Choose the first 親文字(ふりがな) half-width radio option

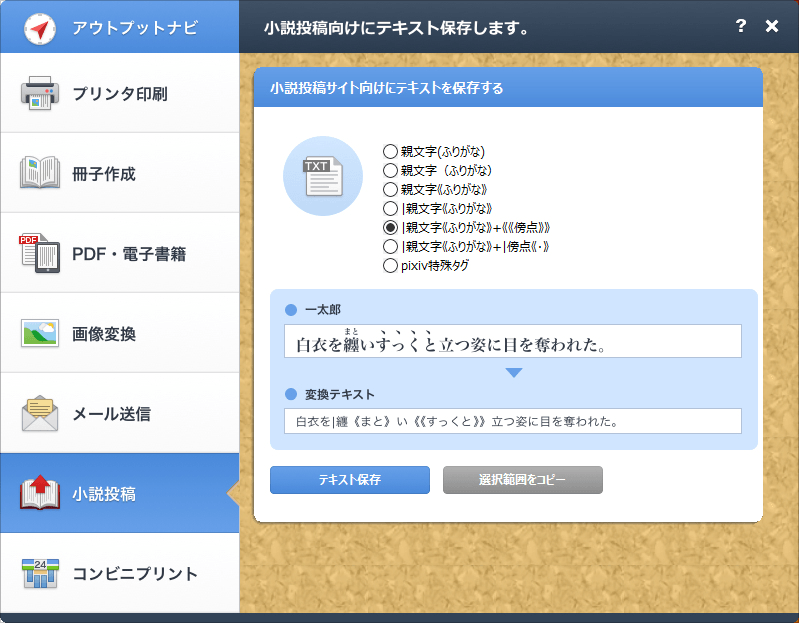[390, 152]
